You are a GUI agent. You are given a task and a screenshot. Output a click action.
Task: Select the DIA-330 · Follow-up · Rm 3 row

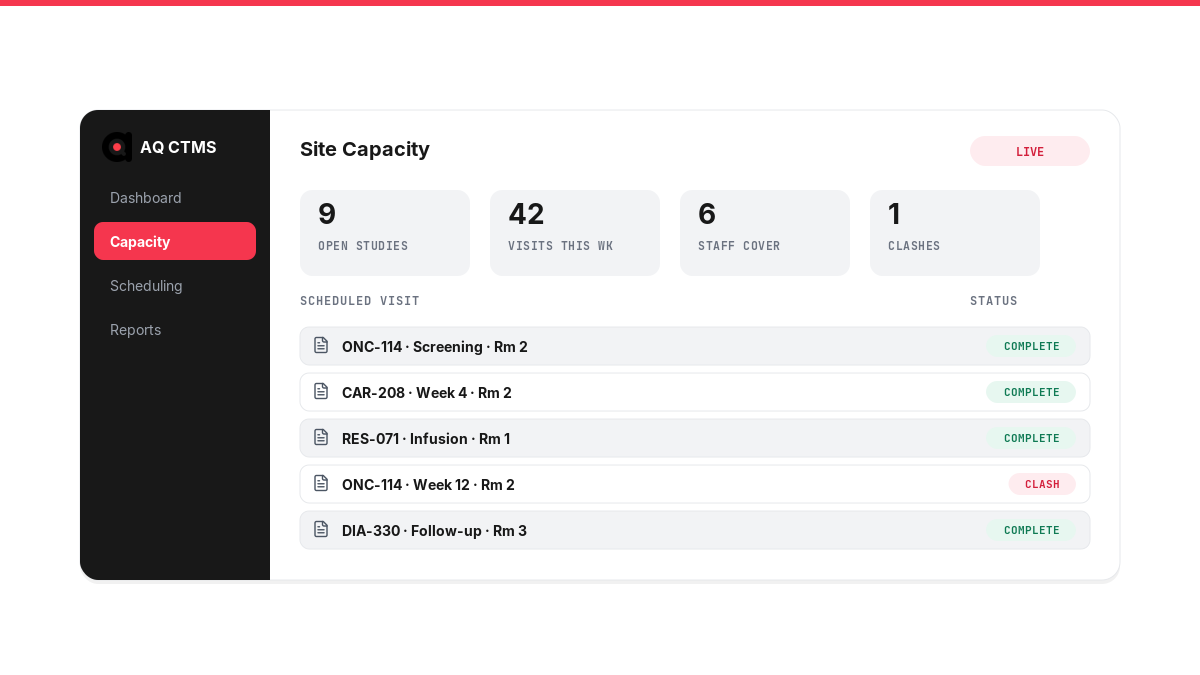[x=695, y=530]
